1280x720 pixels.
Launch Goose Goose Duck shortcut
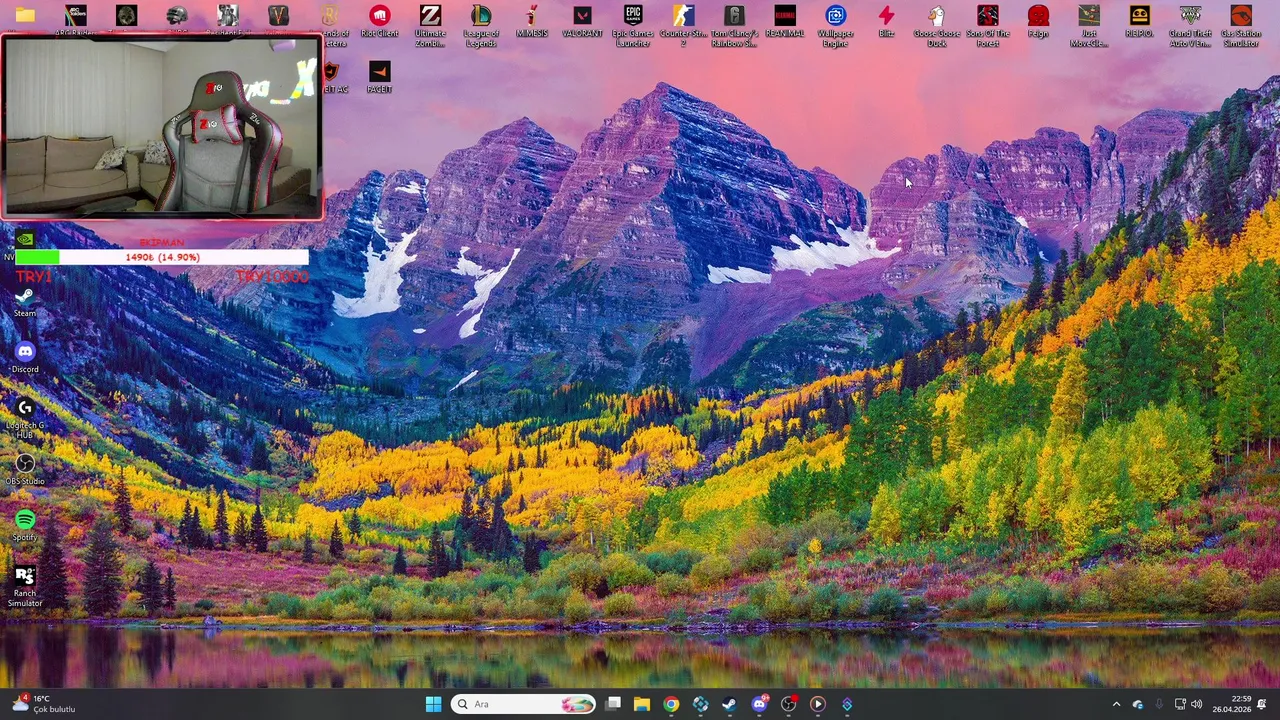click(937, 26)
